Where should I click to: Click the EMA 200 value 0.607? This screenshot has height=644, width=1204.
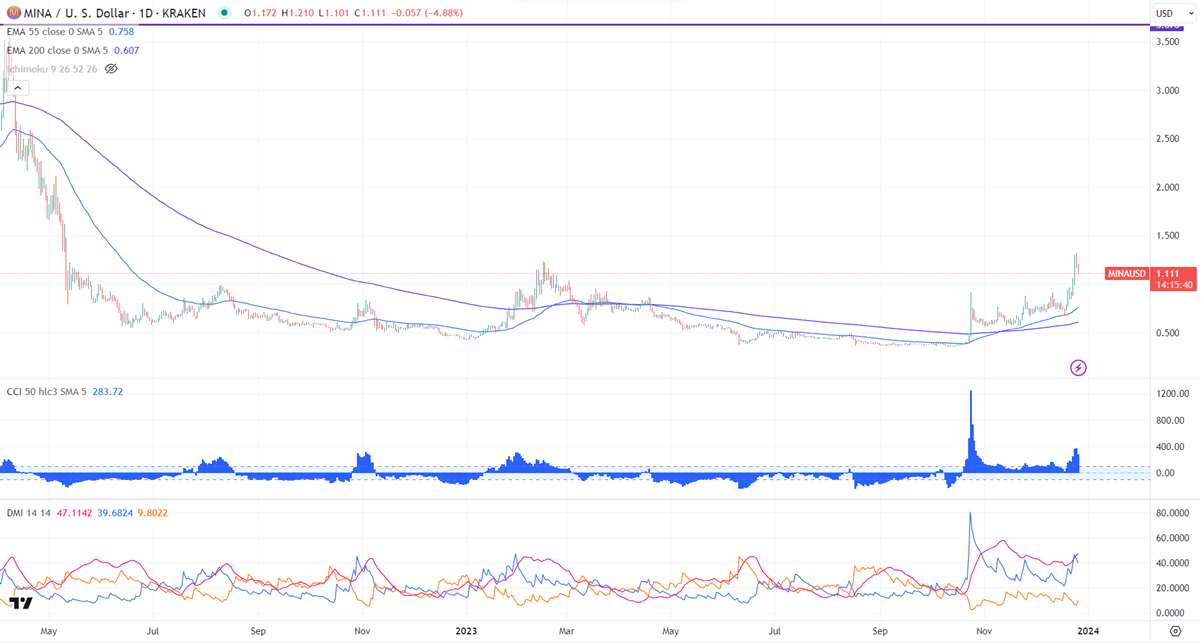[127, 50]
